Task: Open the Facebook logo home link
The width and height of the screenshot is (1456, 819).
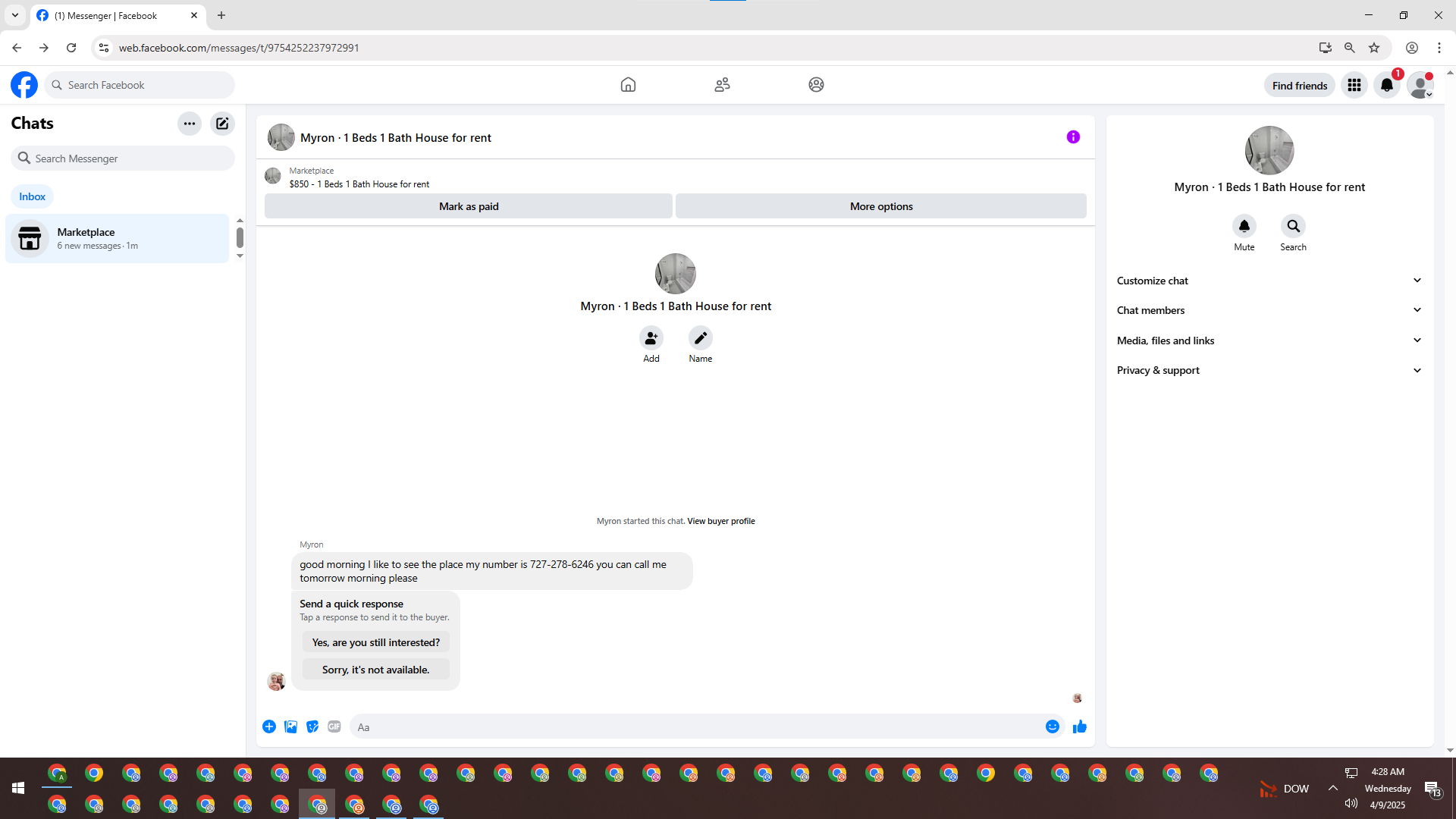Action: point(24,85)
